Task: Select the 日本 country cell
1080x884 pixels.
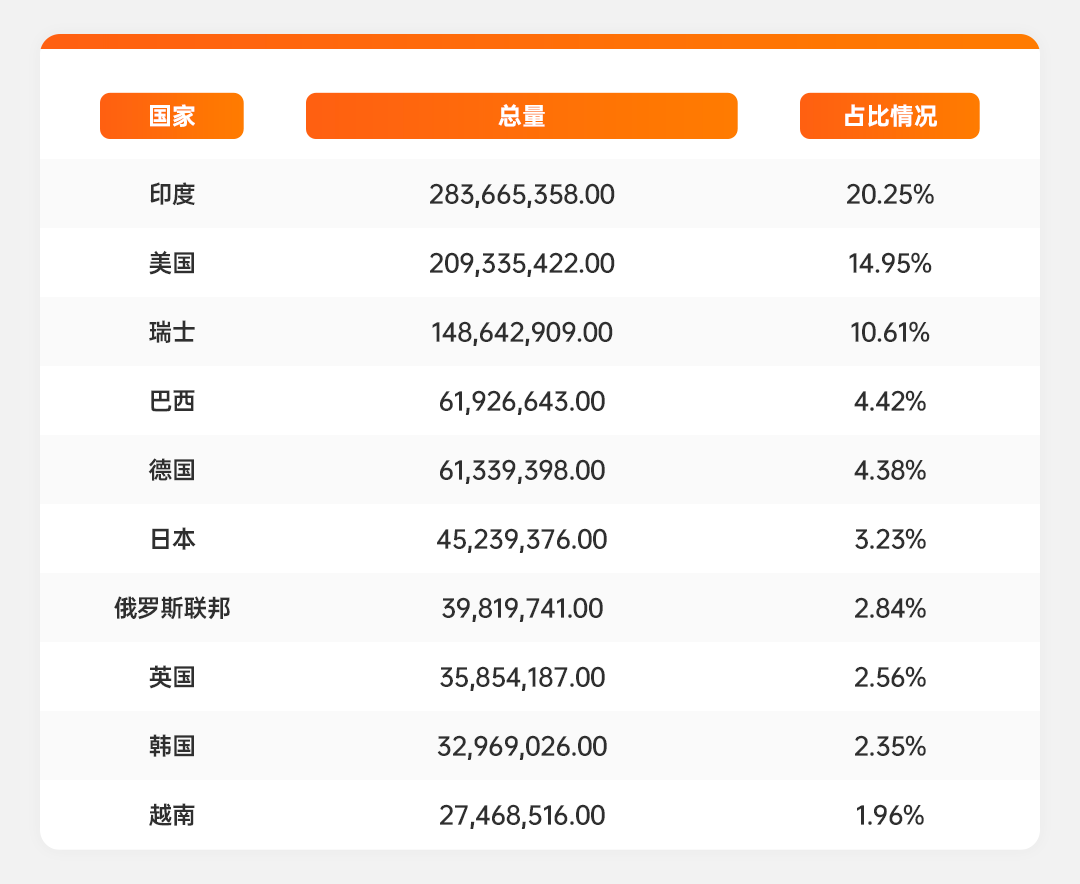Action: (171, 539)
